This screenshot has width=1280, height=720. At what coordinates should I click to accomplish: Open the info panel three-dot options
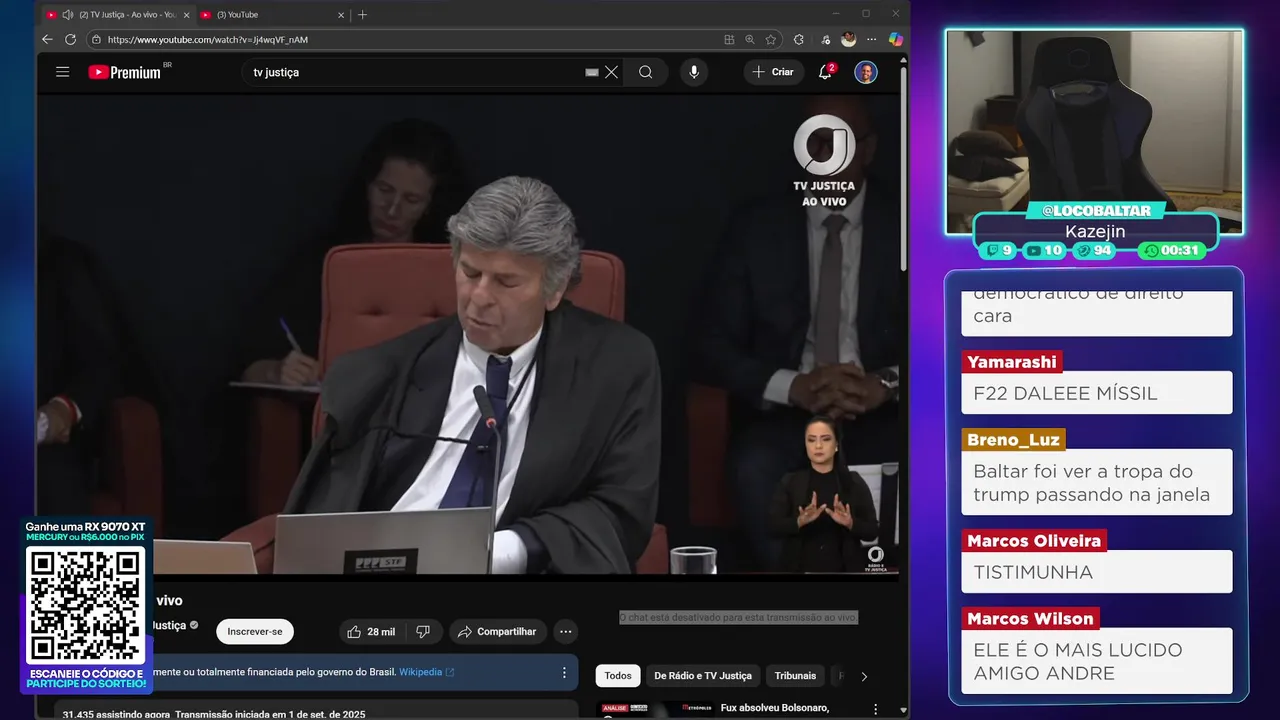pos(564,673)
